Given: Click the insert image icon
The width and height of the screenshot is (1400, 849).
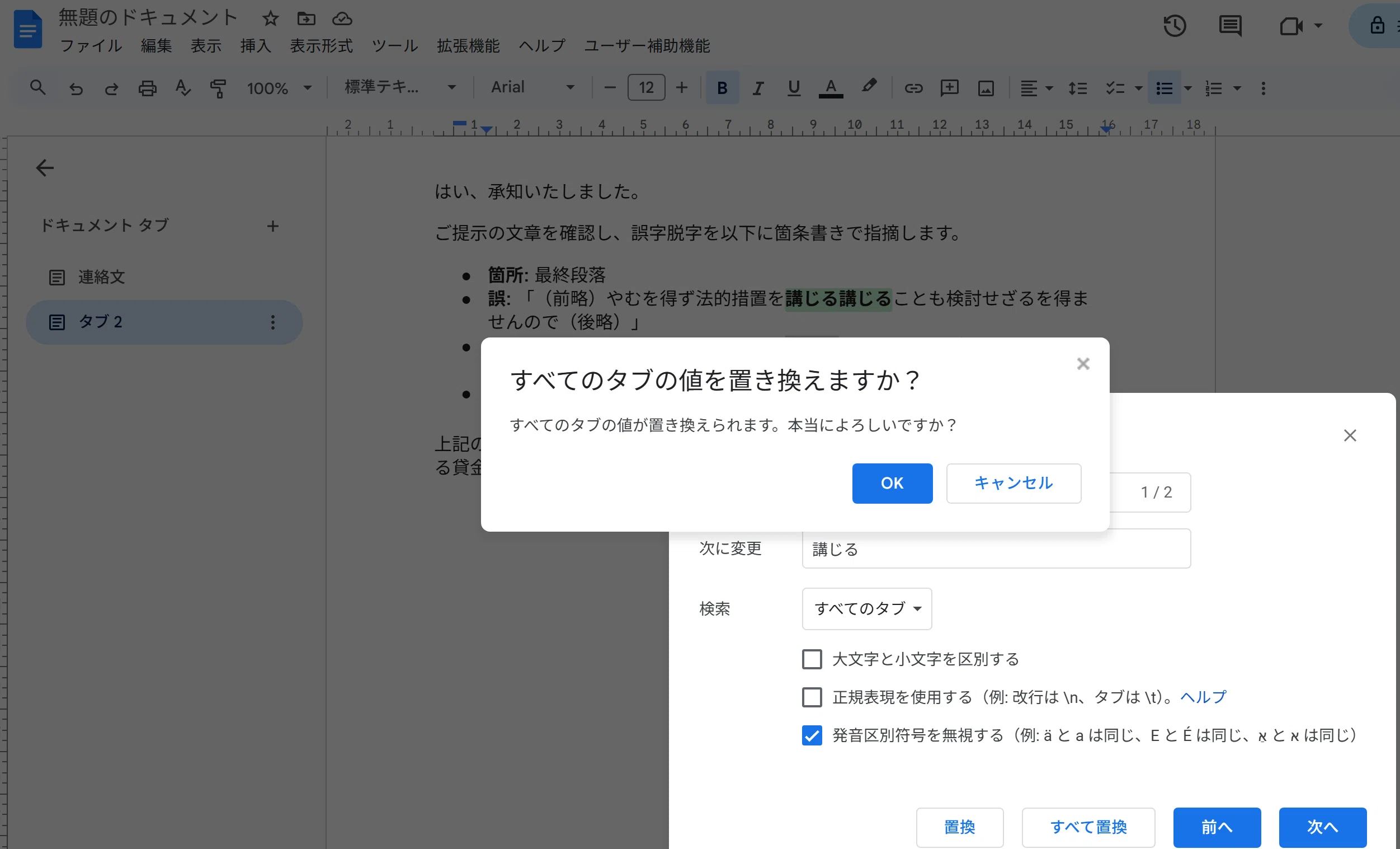Looking at the screenshot, I should pyautogui.click(x=986, y=88).
